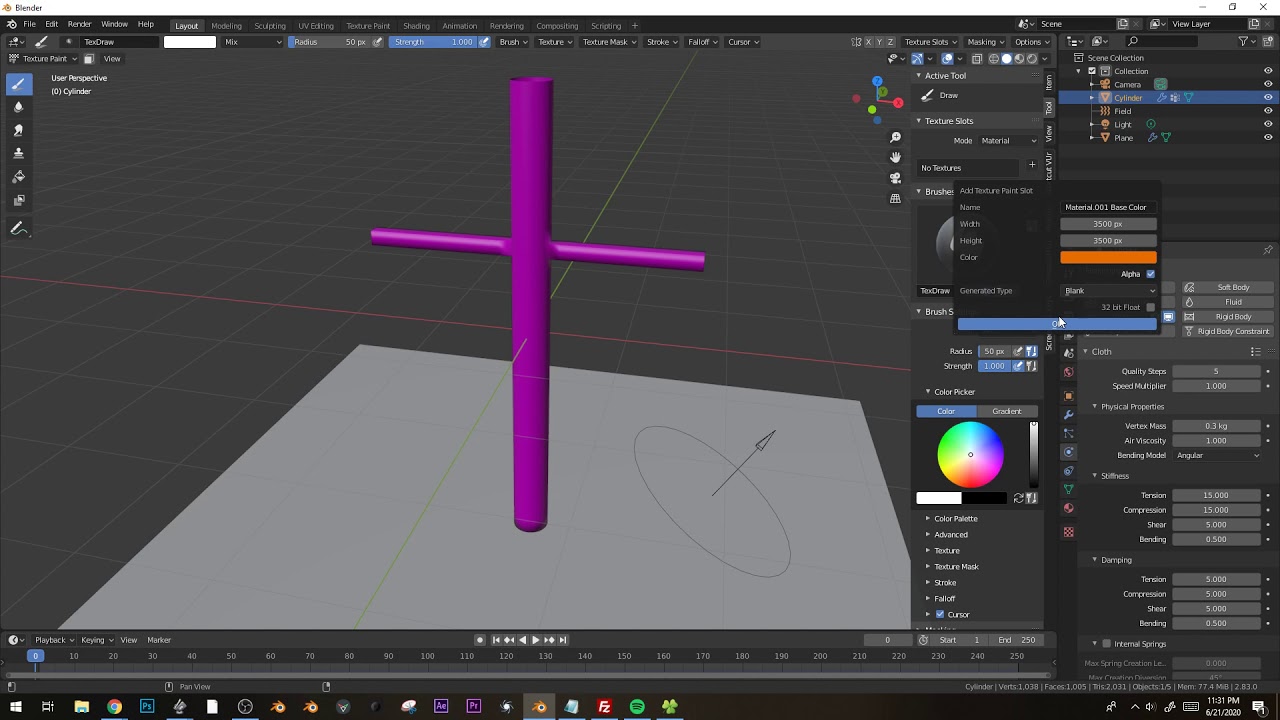Click the viewport zoom magnifier icon
The width and height of the screenshot is (1280, 720).
895,137
